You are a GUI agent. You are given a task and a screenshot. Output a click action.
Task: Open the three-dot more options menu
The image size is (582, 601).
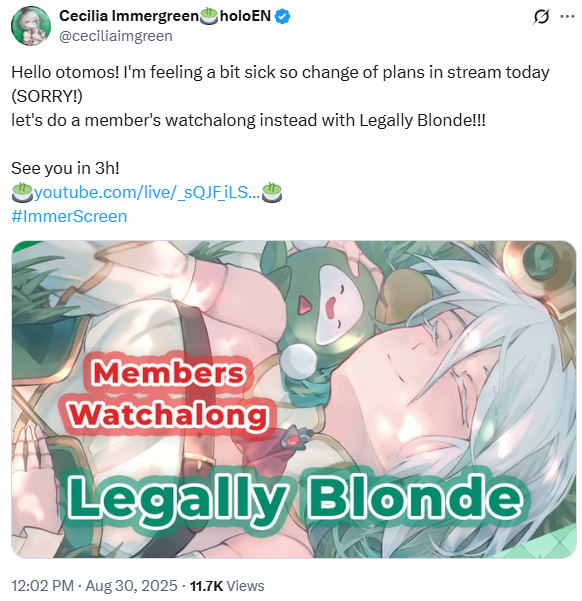click(x=567, y=16)
